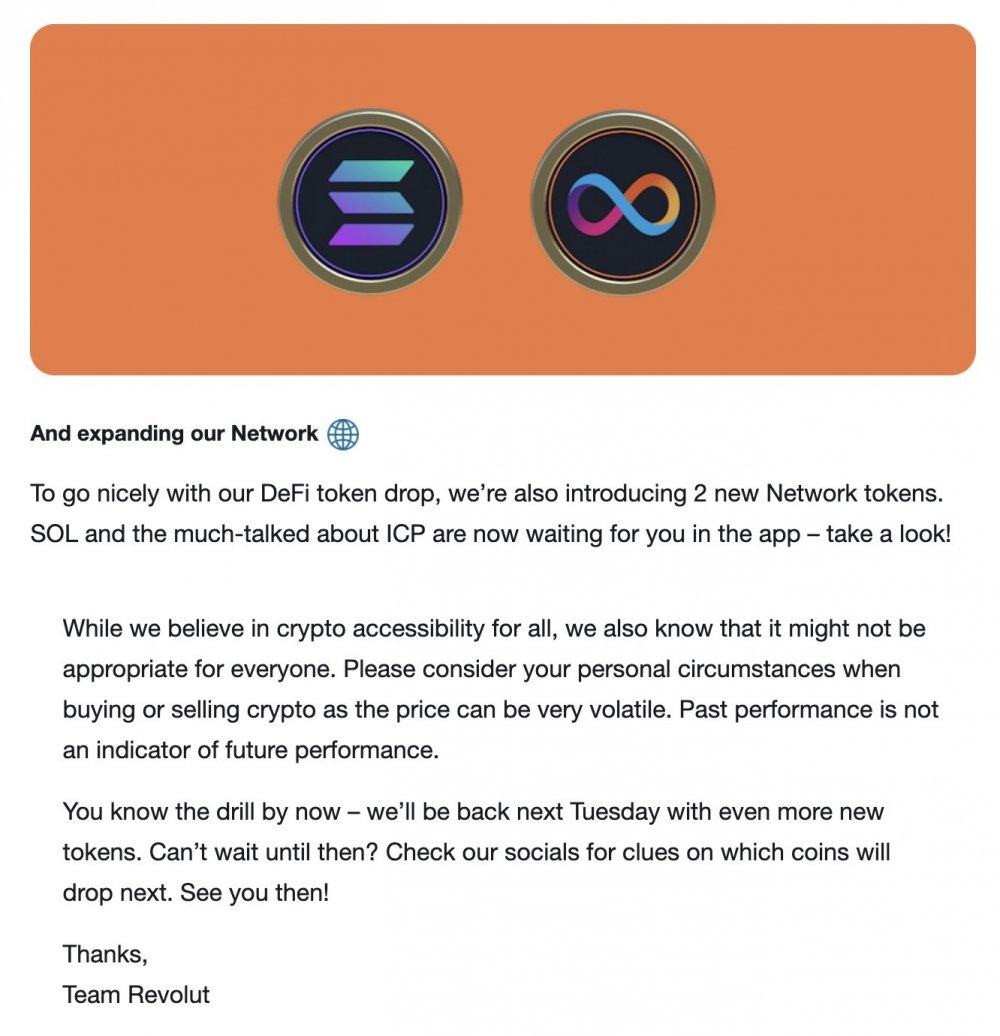Click the purple bottom bar of Solana logo
Screen dimensions: 1000x1036
click(371, 235)
